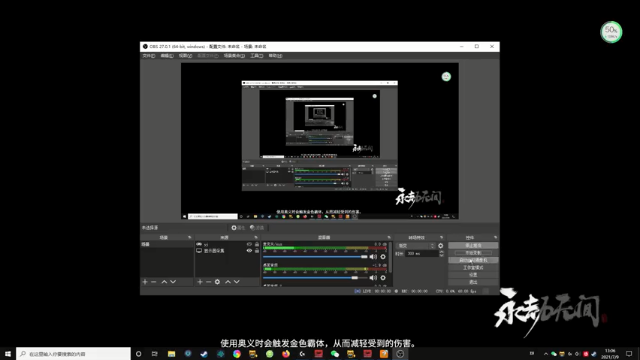Open settings gear of microphone mixer track

pyautogui.click(x=383, y=257)
